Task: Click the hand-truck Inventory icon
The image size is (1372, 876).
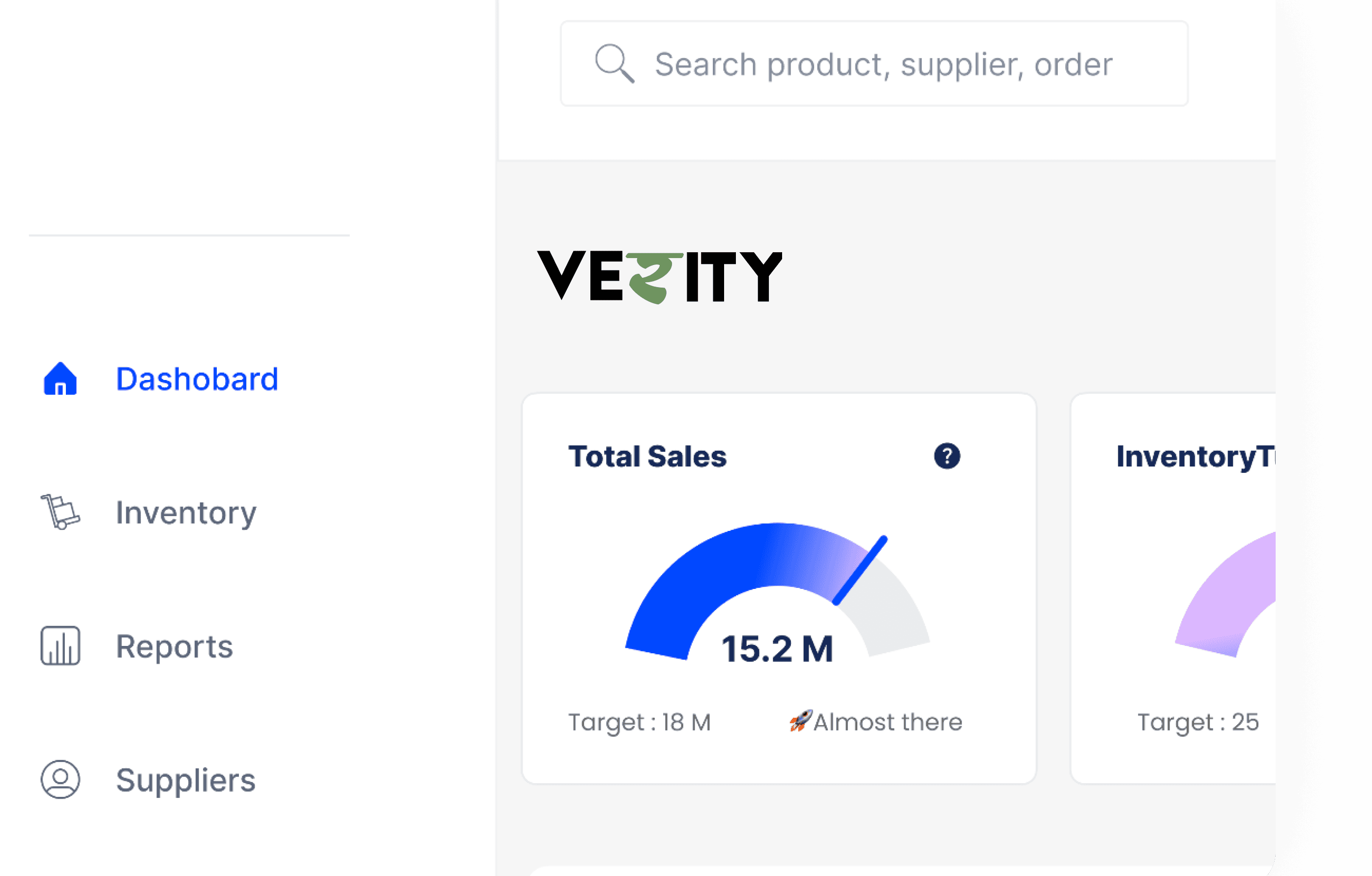Action: coord(60,512)
